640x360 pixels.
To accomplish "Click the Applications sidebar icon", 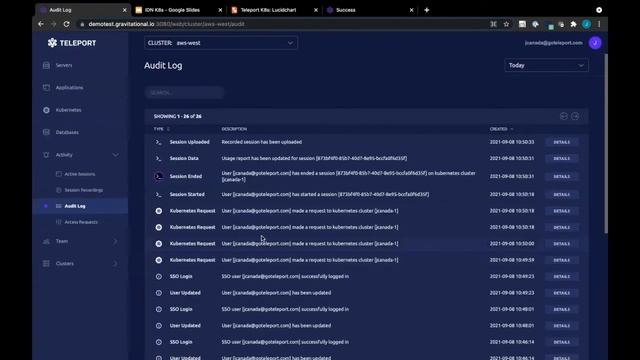I will pos(46,88).
